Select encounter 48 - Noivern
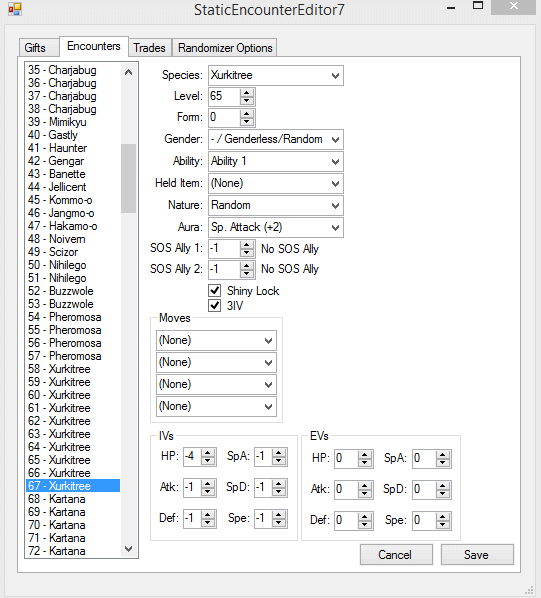Image resolution: width=541 pixels, height=598 pixels. tap(73, 239)
